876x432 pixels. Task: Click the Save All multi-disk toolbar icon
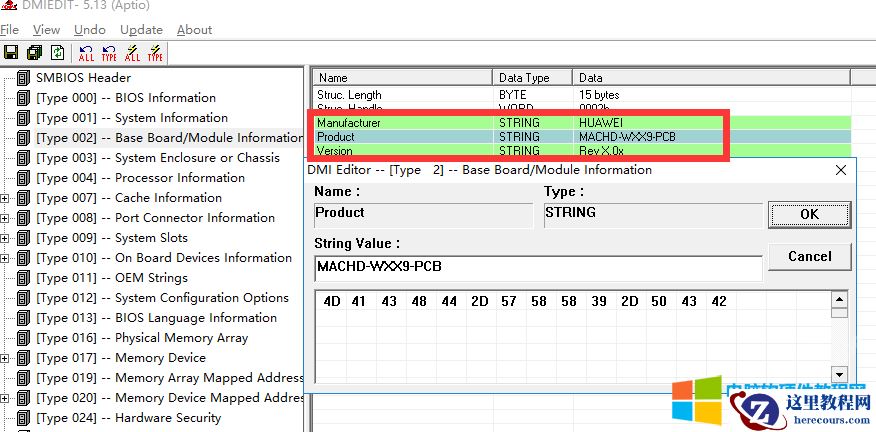coord(34,52)
